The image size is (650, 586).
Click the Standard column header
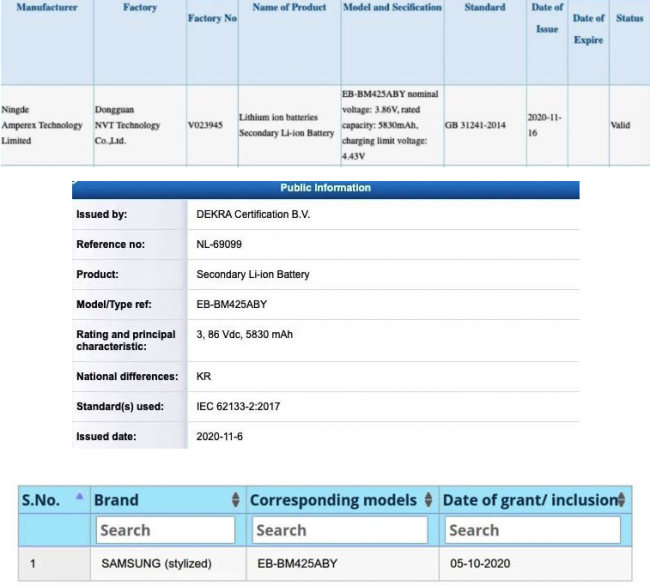[x=484, y=8]
